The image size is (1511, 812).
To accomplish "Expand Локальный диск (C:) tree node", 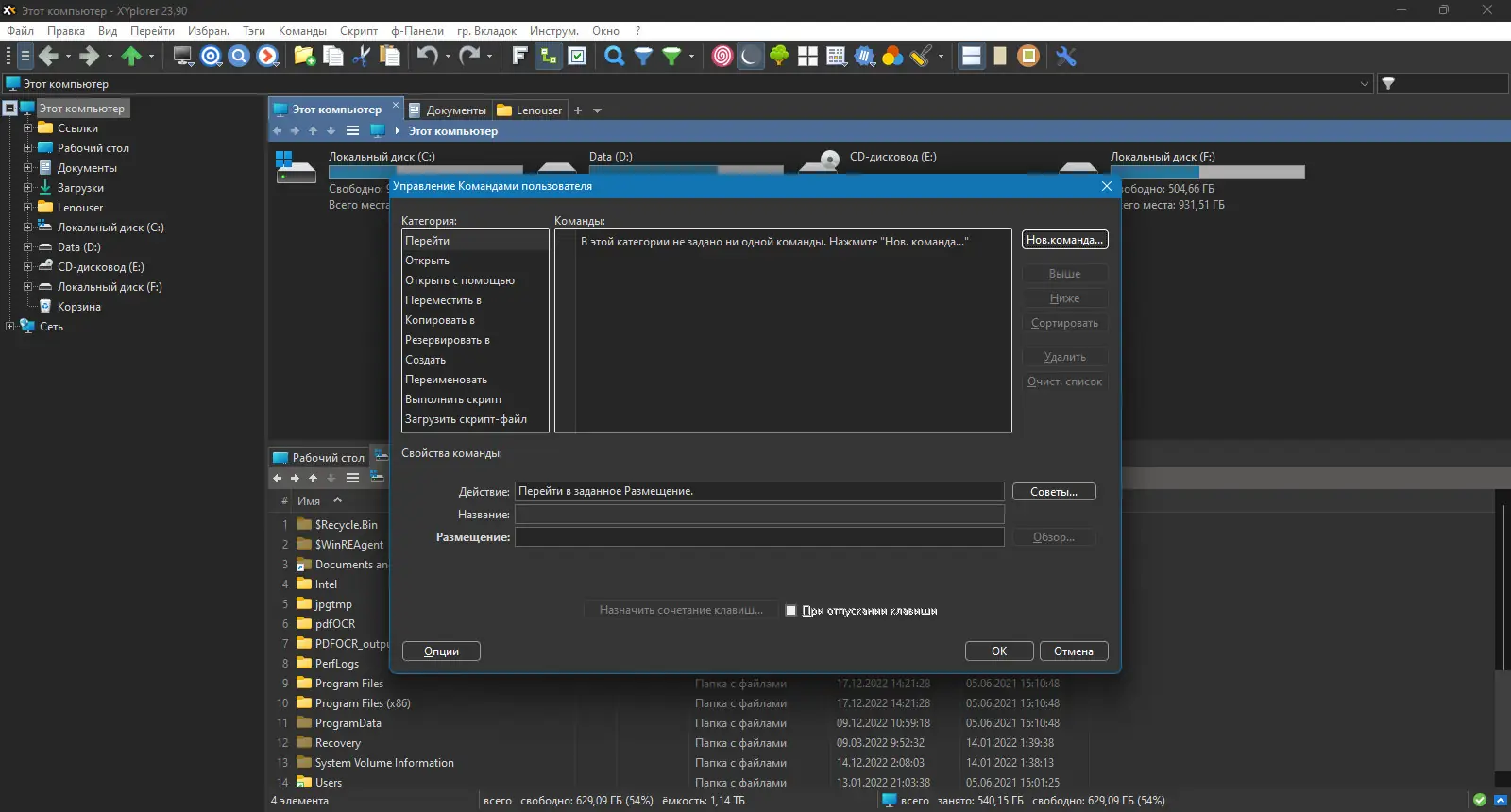I will [x=28, y=228].
